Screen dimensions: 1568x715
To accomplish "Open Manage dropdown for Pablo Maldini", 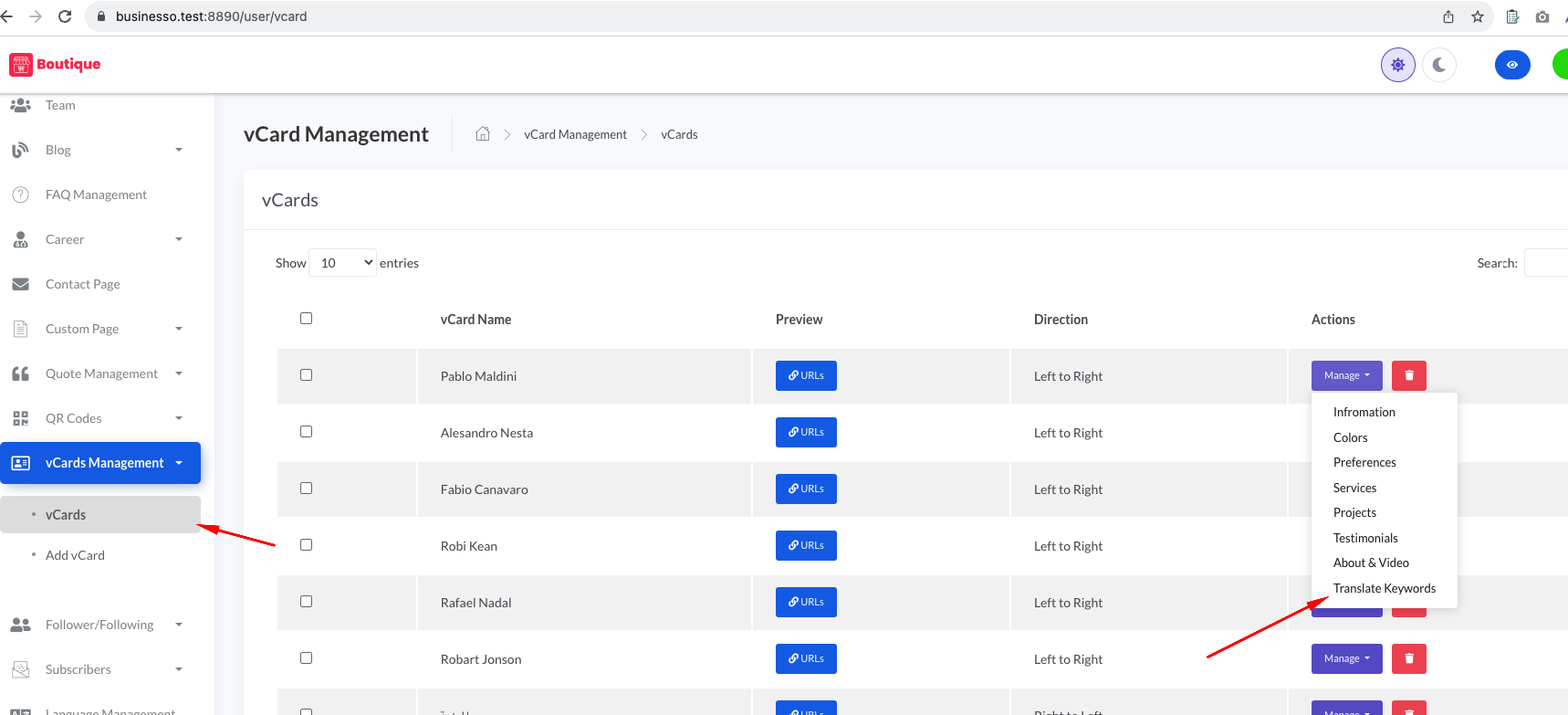I will [x=1346, y=375].
